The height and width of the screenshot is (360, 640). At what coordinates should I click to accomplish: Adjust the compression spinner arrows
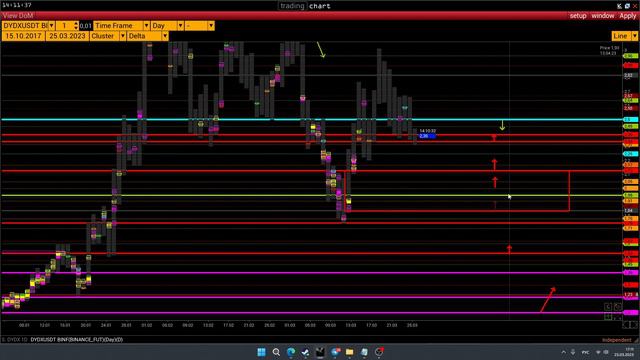pyautogui.click(x=76, y=25)
